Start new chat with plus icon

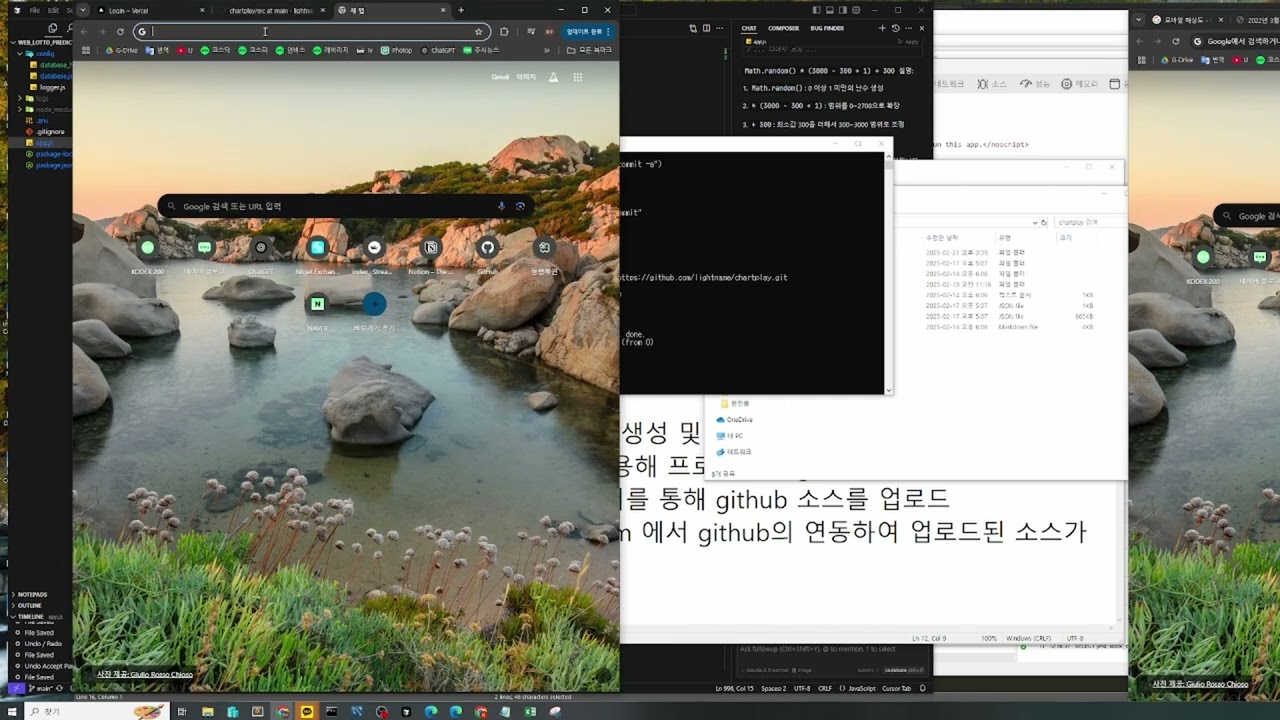tap(883, 28)
